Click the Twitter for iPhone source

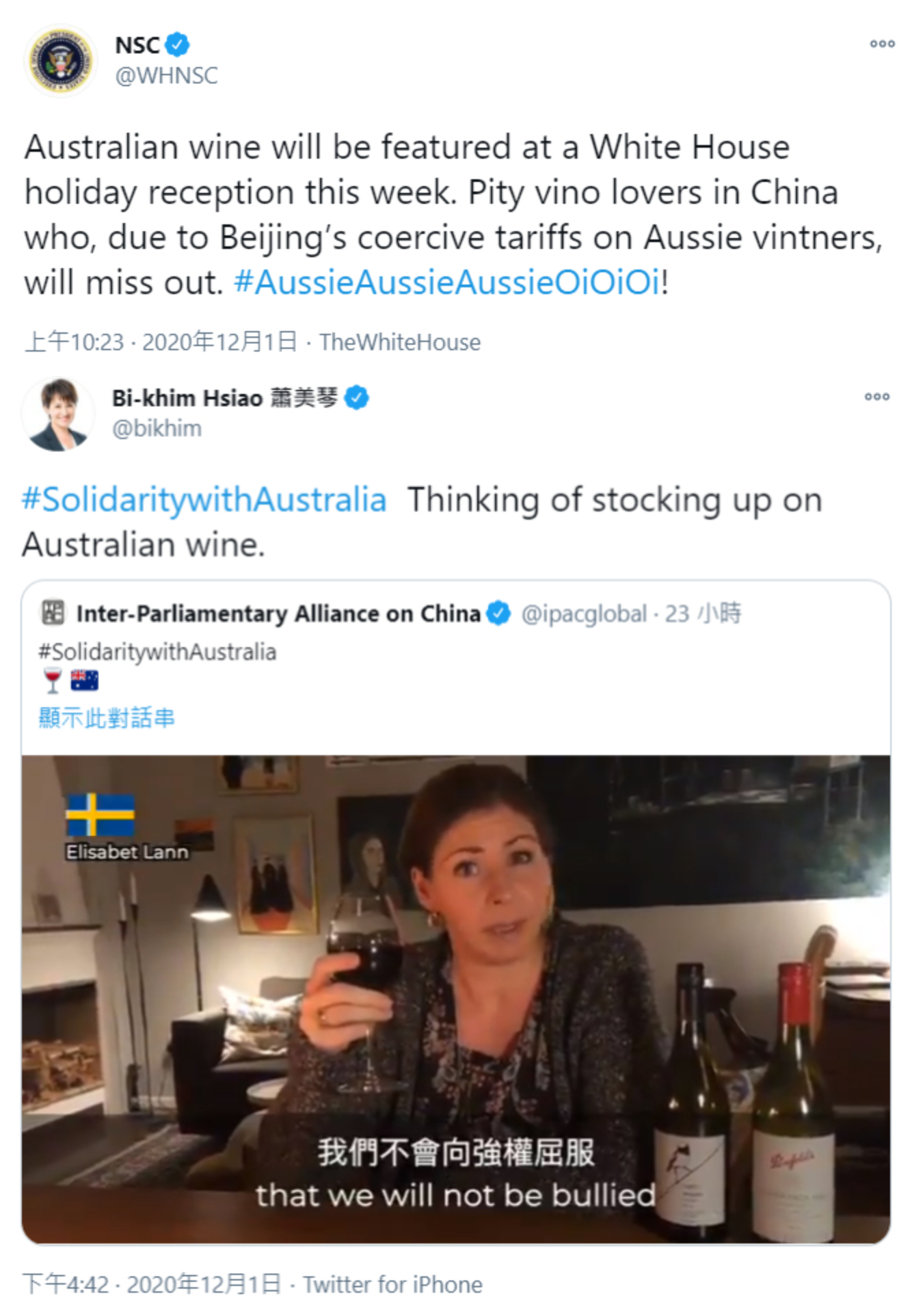point(392,1285)
